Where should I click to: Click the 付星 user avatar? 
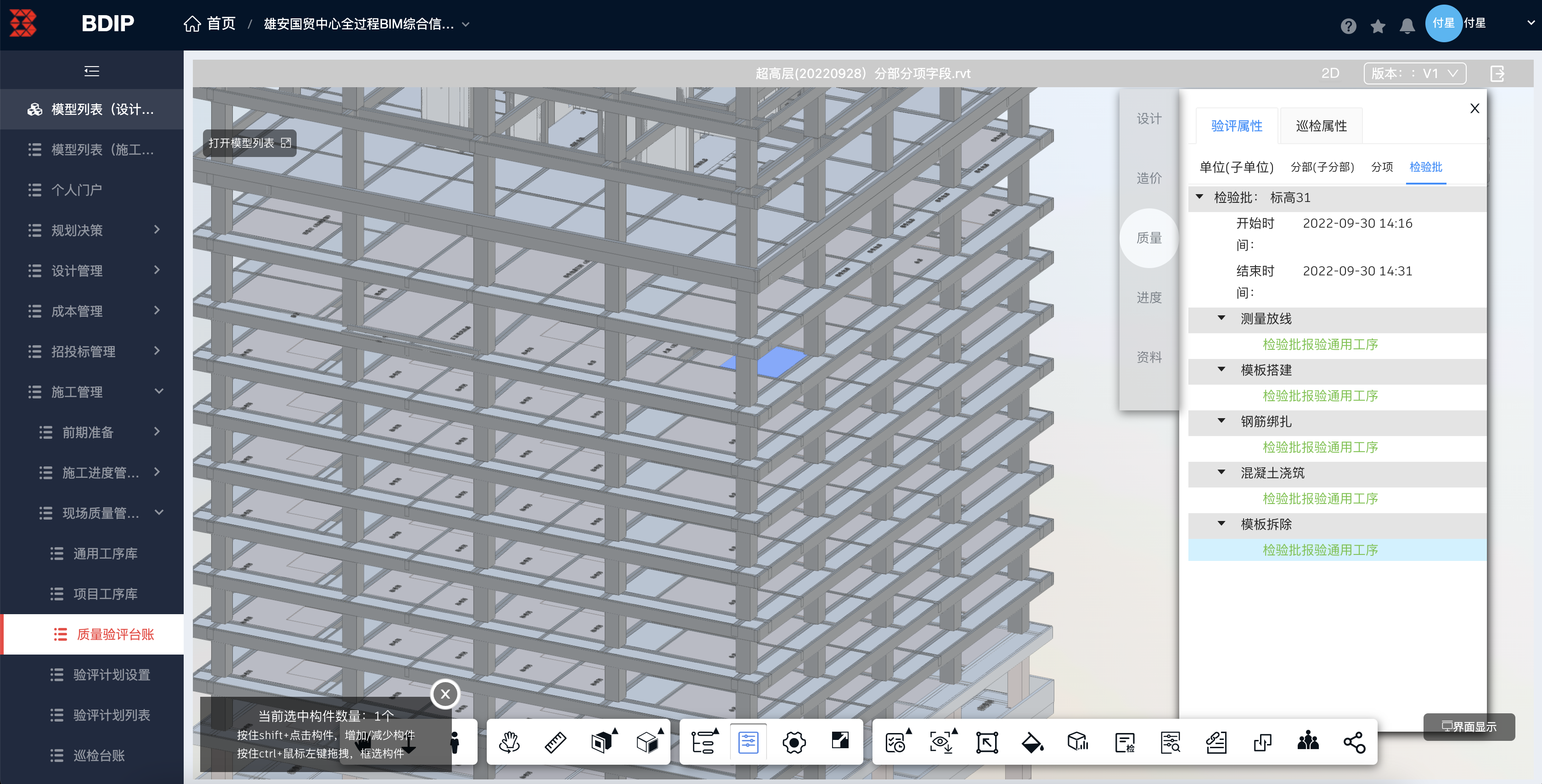pos(1443,23)
